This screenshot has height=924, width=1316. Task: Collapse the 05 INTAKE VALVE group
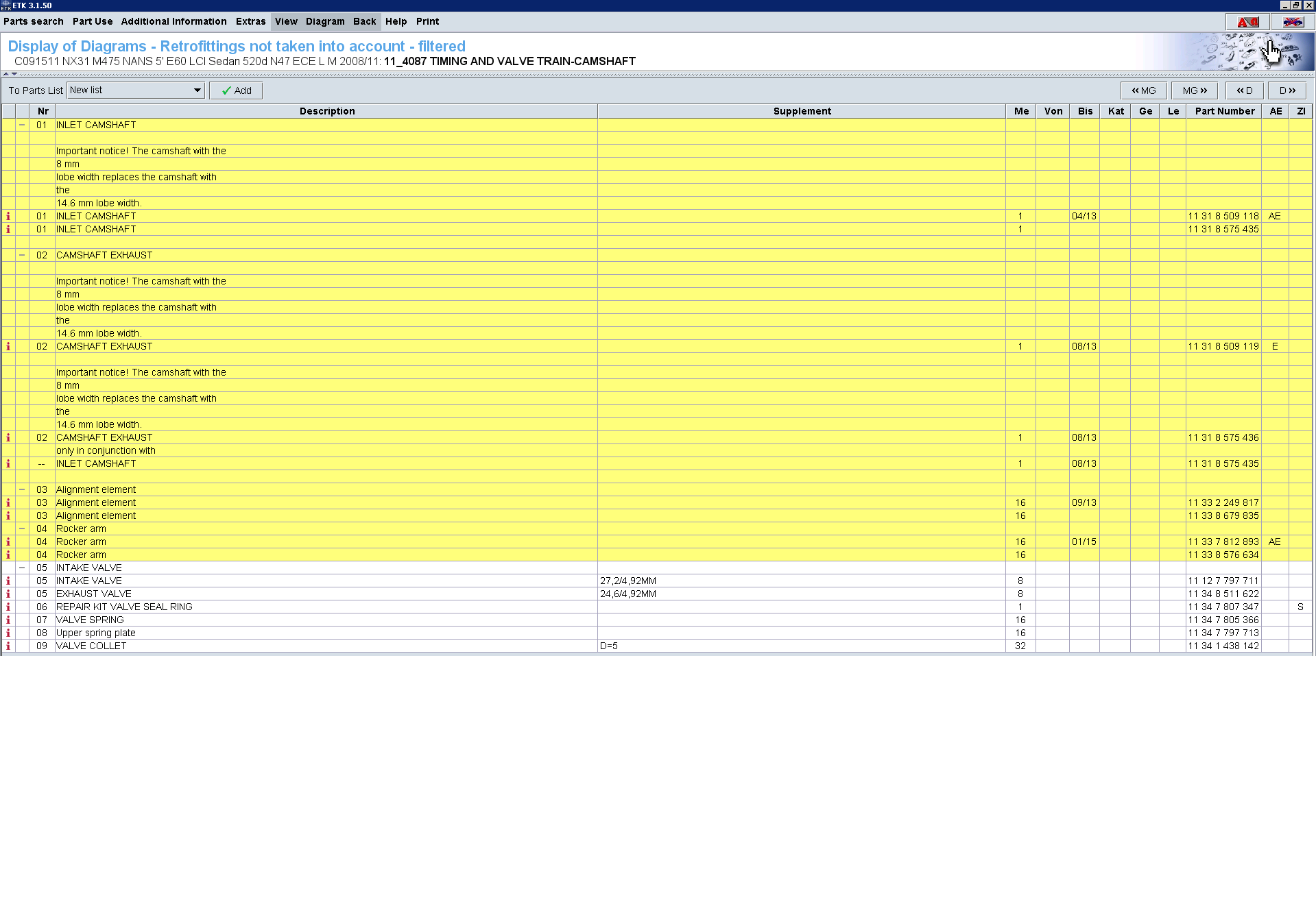(22, 568)
